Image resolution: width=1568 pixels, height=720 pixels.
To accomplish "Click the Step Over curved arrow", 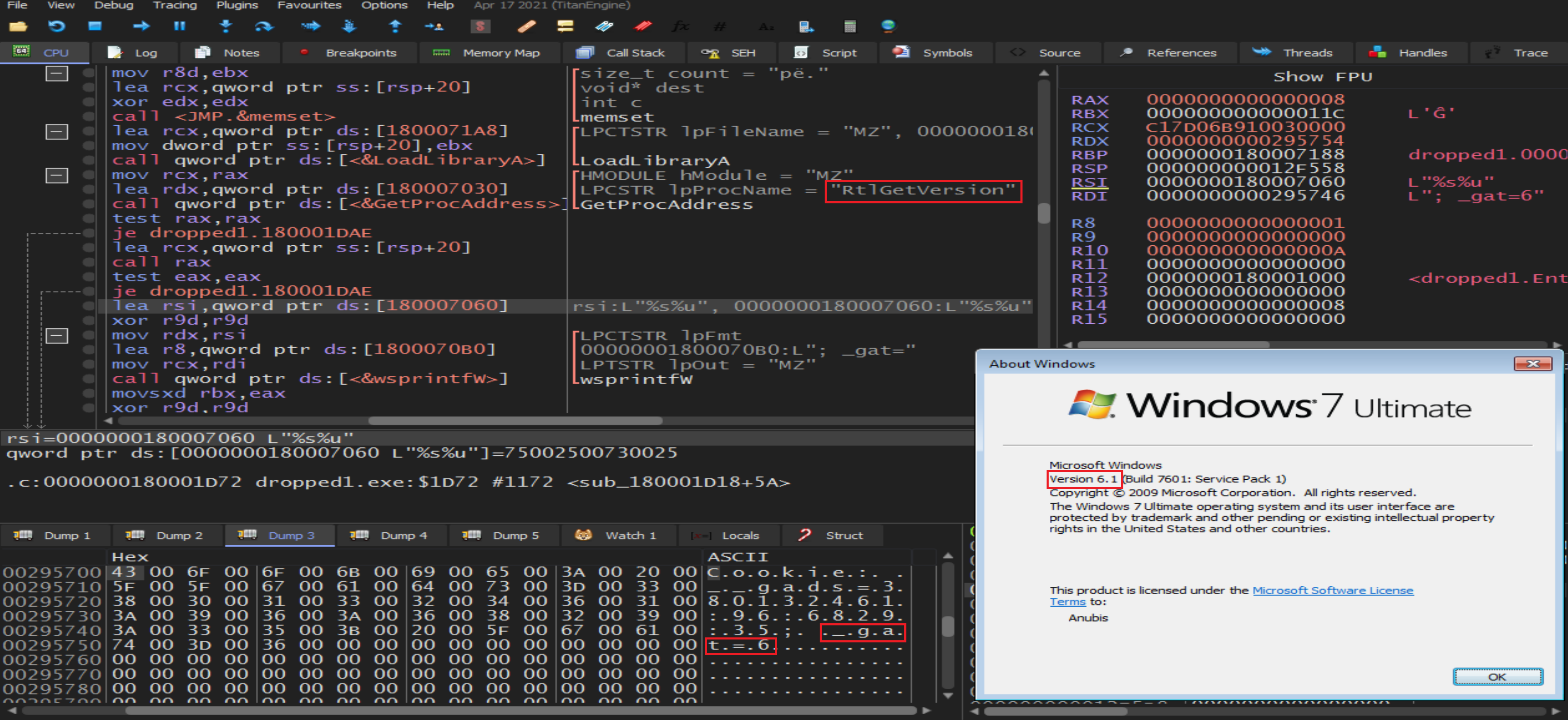I will [x=264, y=26].
